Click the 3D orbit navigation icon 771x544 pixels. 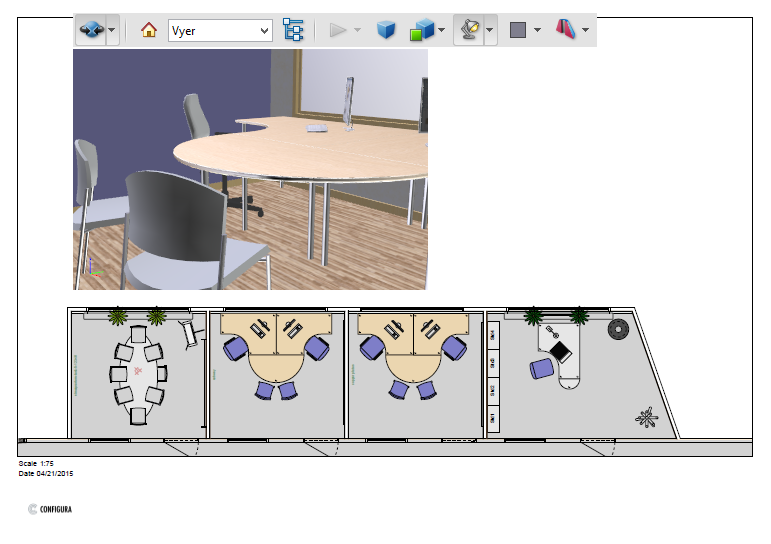(90, 30)
